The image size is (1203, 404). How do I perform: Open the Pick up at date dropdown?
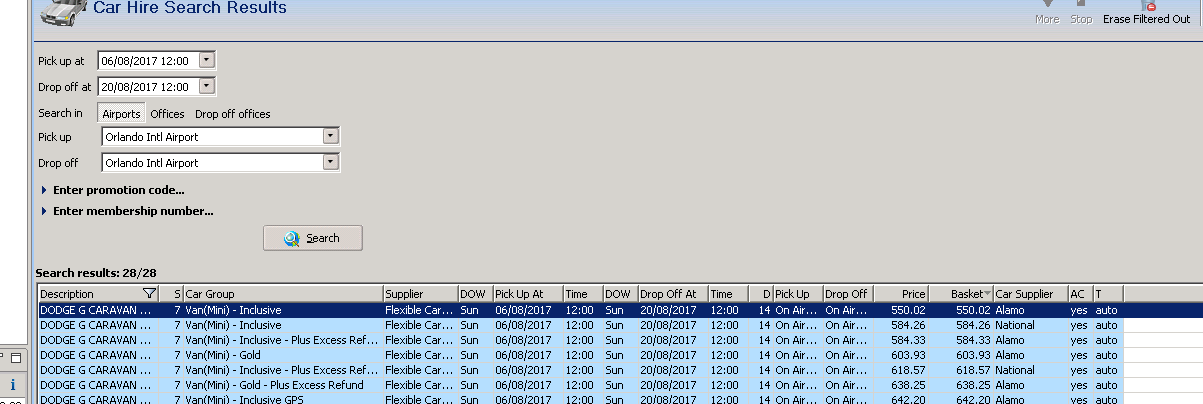(206, 60)
